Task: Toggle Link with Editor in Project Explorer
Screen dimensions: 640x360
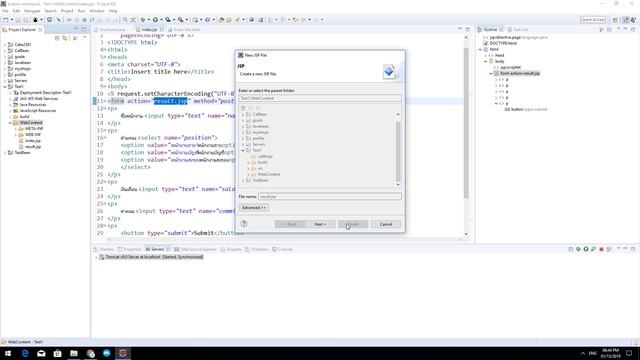Action: 65,38
